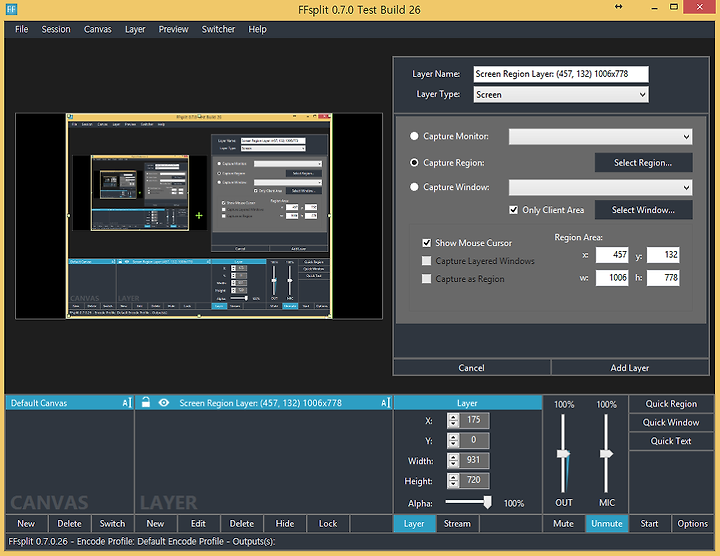Hide layer using the eye icon
The height and width of the screenshot is (556, 720).
tap(163, 403)
